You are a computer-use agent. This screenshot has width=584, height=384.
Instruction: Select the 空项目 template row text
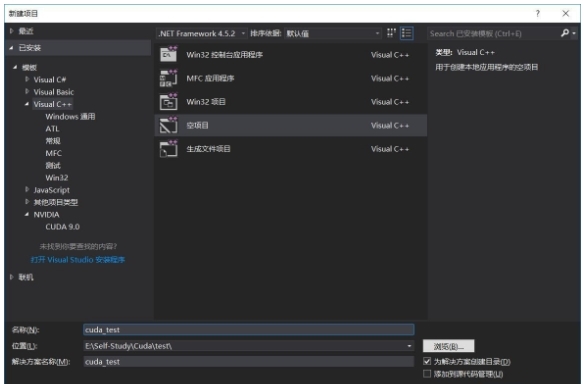(197, 126)
